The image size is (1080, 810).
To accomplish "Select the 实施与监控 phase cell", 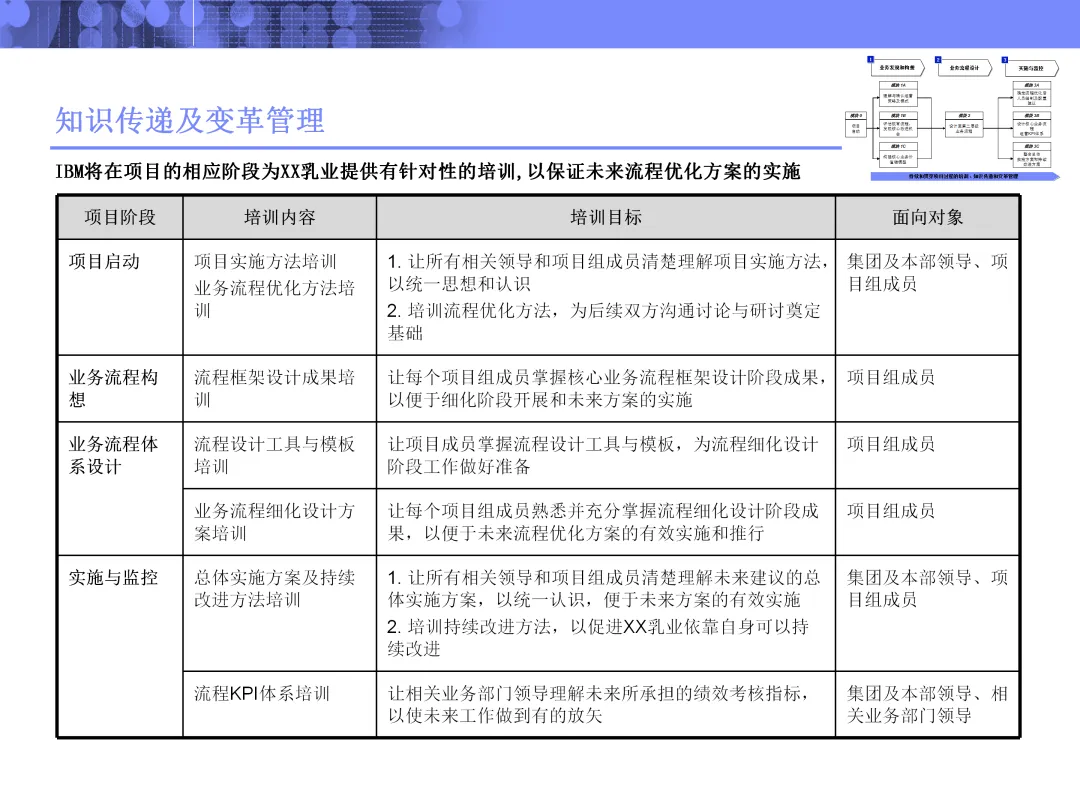I will [121, 646].
